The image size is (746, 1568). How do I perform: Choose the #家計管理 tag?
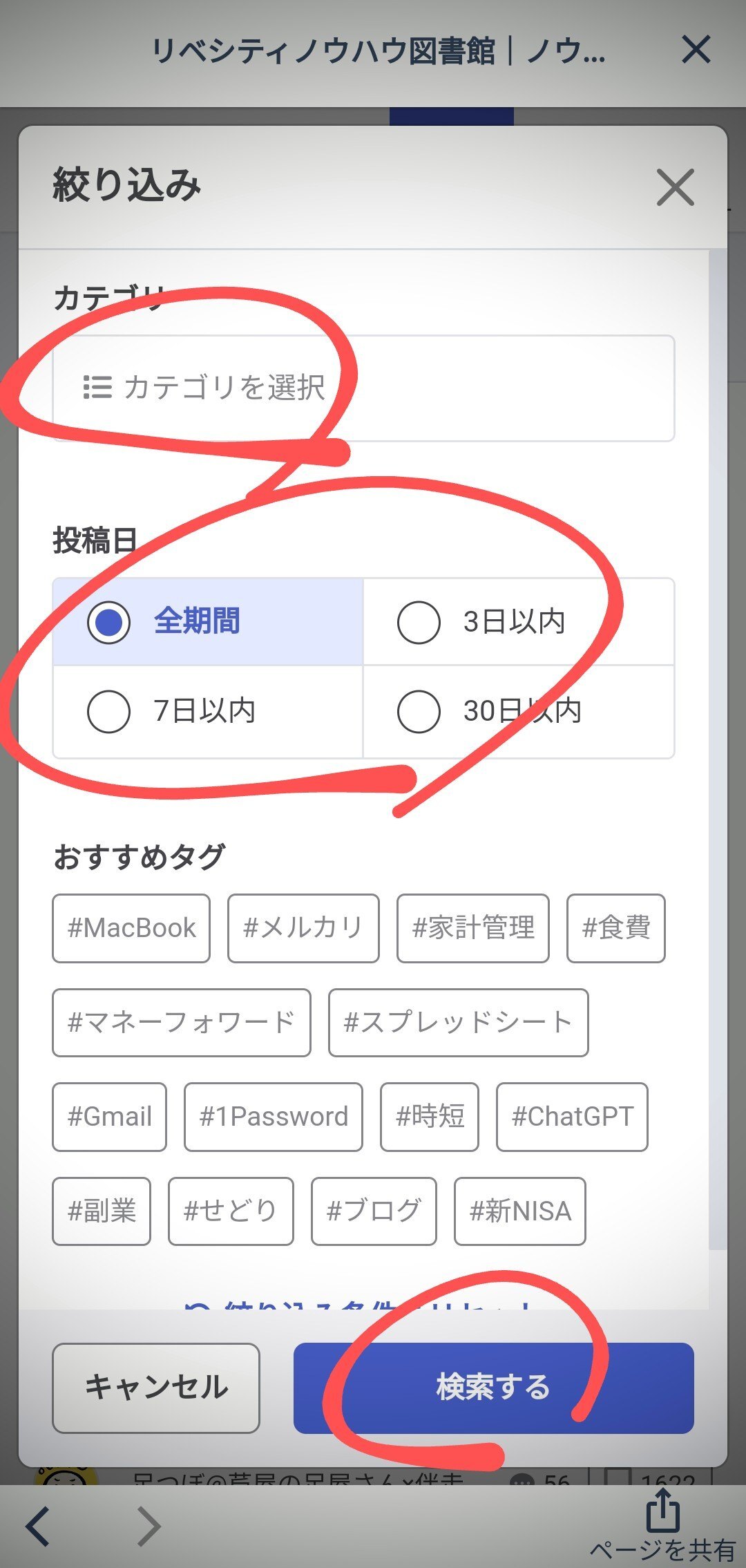[473, 928]
